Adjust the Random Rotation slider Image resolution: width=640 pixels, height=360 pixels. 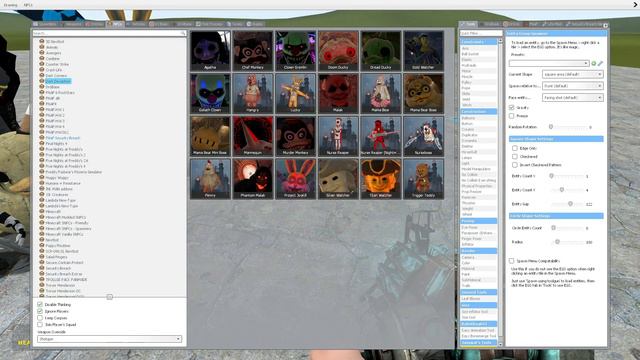(x=551, y=127)
